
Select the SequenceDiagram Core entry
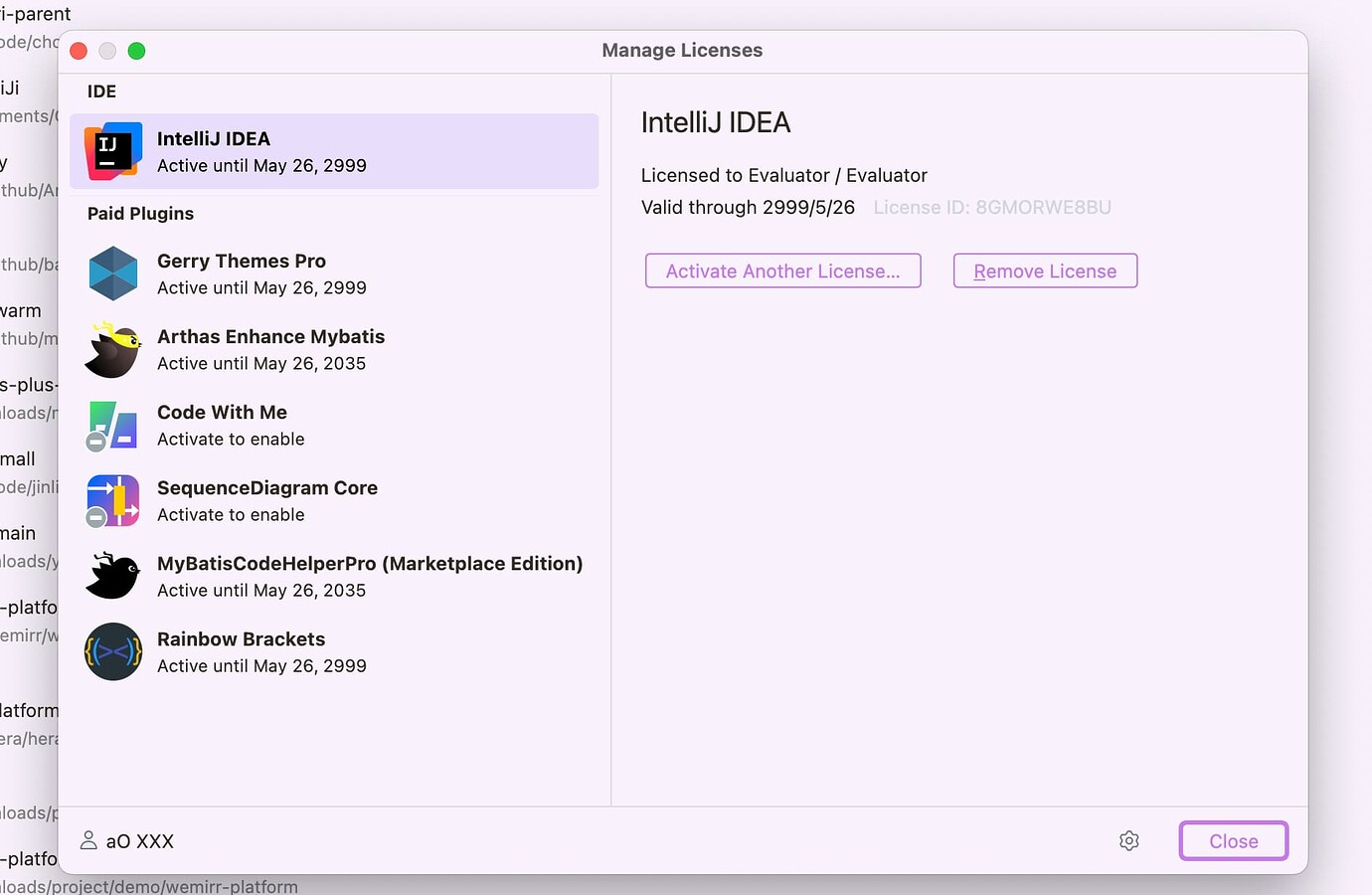coord(334,501)
